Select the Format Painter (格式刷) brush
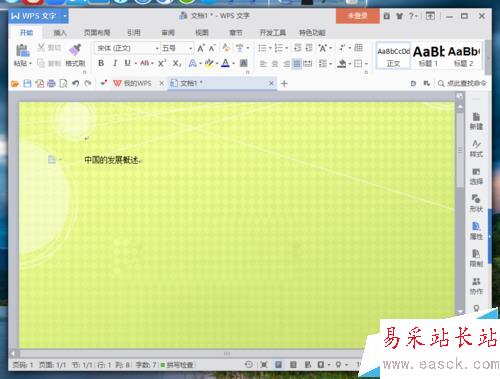The height and width of the screenshot is (379, 500). coord(75,50)
